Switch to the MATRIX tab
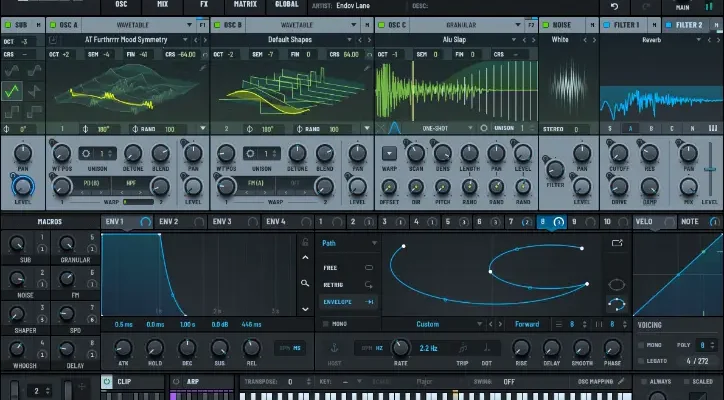Viewport: 724px width, 400px height. [245, 5]
